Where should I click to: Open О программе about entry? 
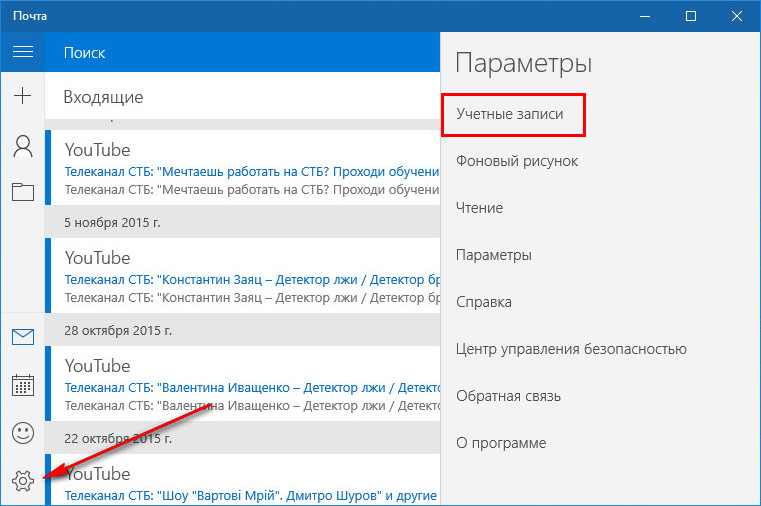click(x=501, y=443)
